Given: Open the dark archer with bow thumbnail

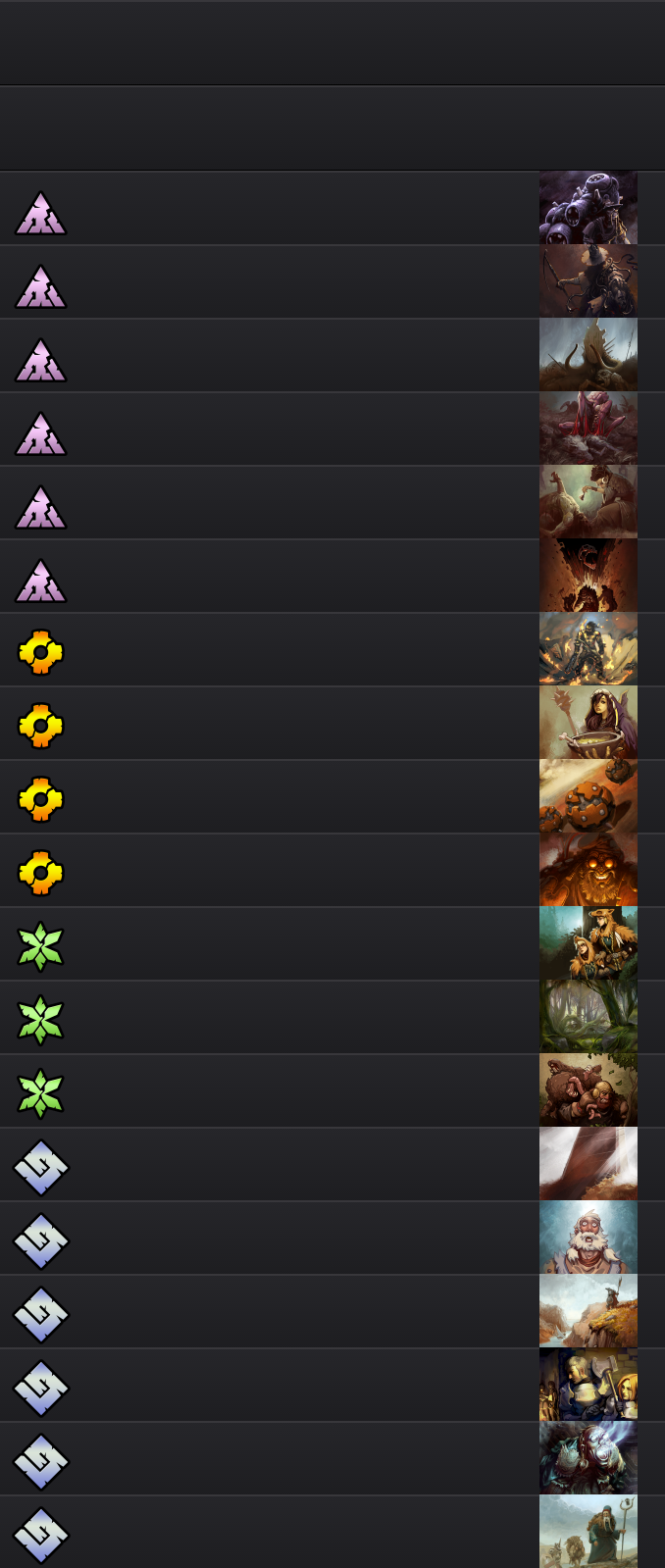Looking at the screenshot, I should click(x=588, y=281).
